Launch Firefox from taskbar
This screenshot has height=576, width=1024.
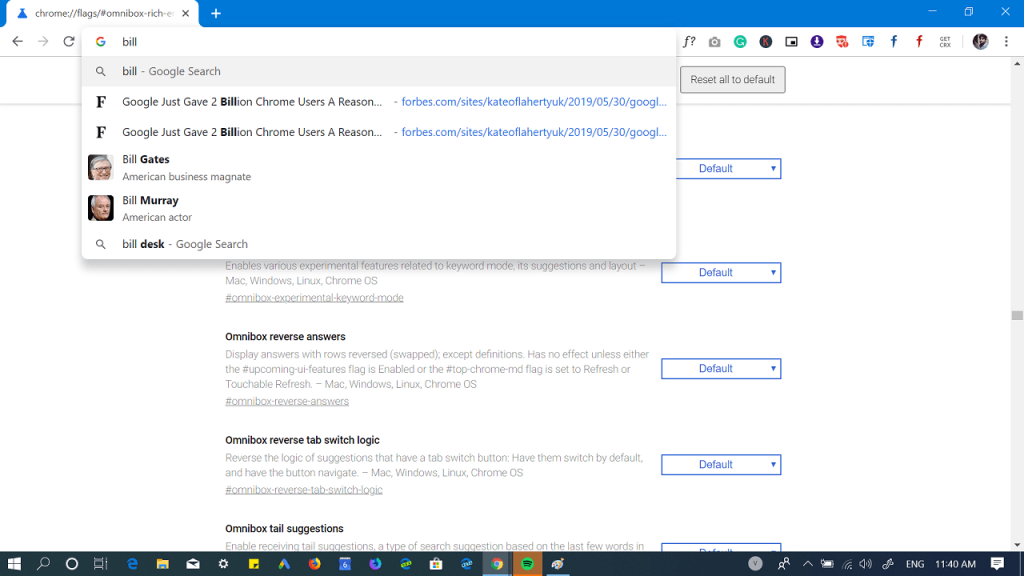(x=315, y=564)
